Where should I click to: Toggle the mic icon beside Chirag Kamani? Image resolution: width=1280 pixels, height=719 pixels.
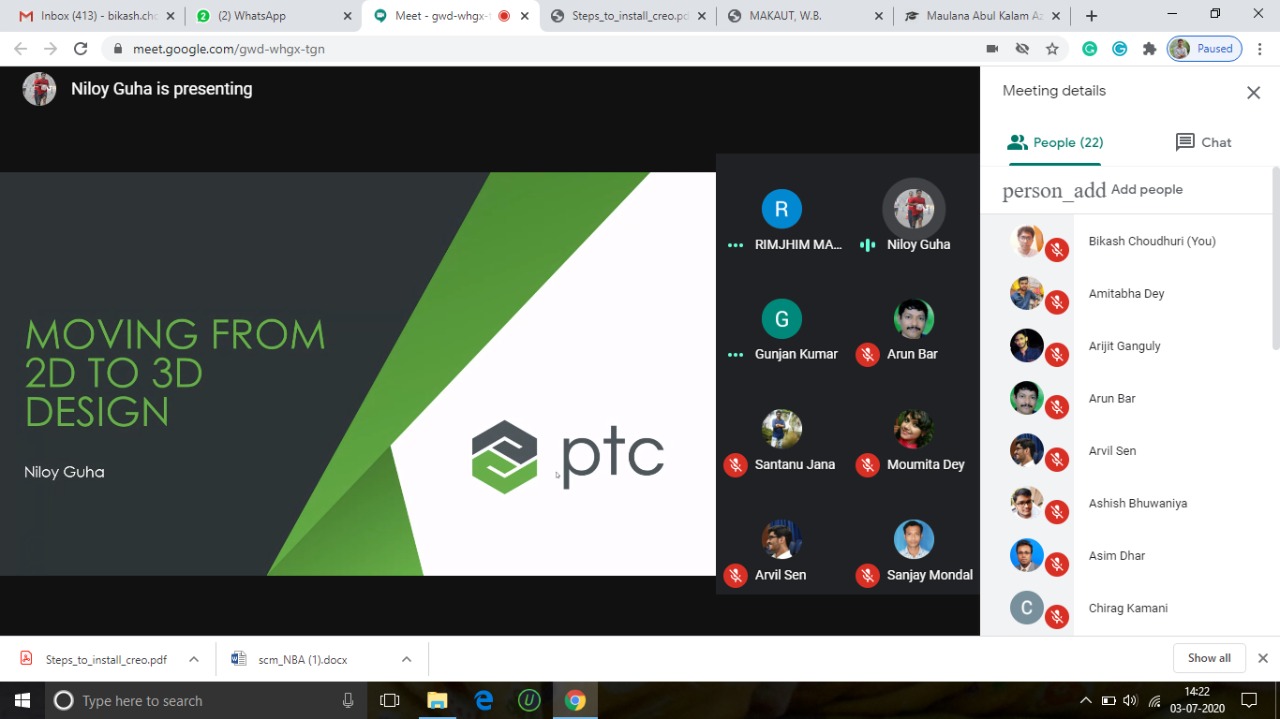(1057, 617)
